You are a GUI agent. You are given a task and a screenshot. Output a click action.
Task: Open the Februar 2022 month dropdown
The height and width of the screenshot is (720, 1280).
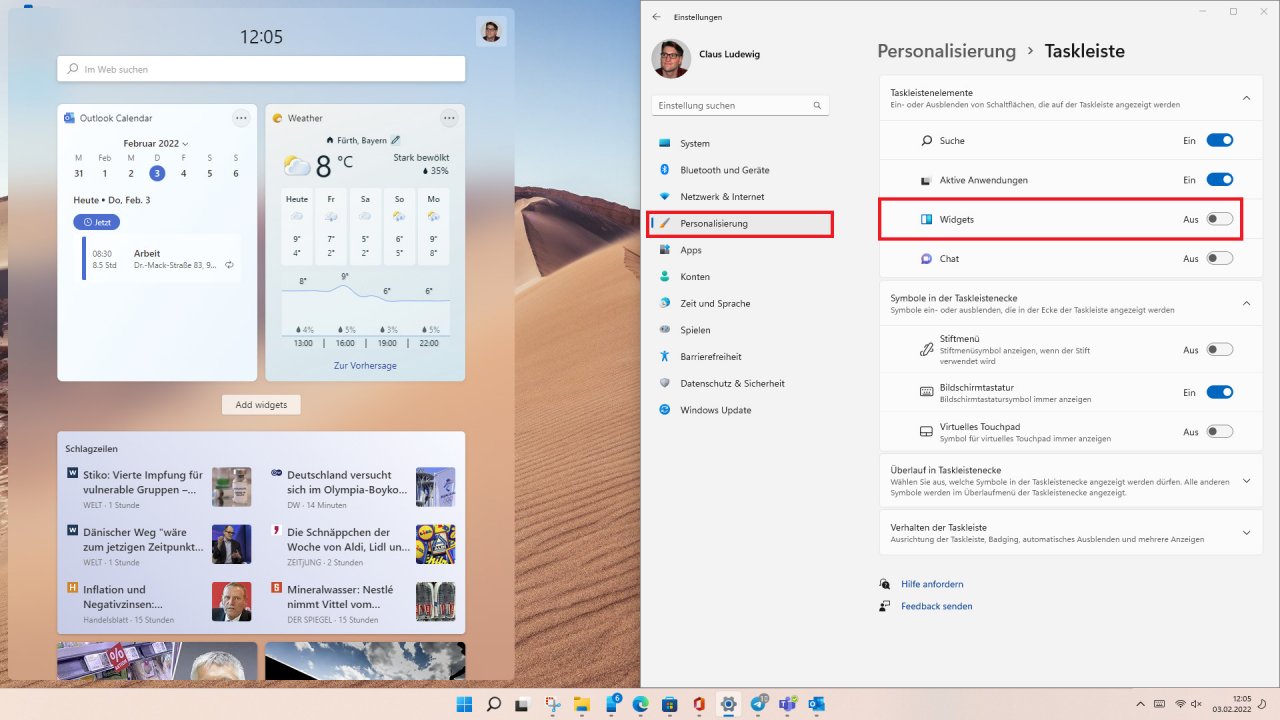[x=156, y=144]
